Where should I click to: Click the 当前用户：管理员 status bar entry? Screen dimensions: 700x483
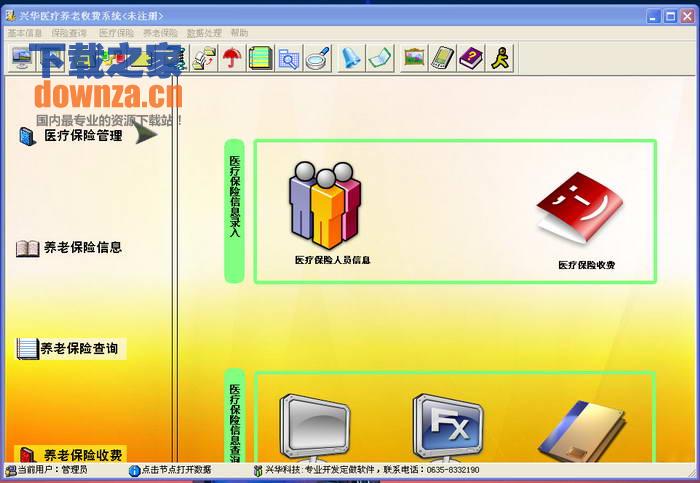pos(53,470)
